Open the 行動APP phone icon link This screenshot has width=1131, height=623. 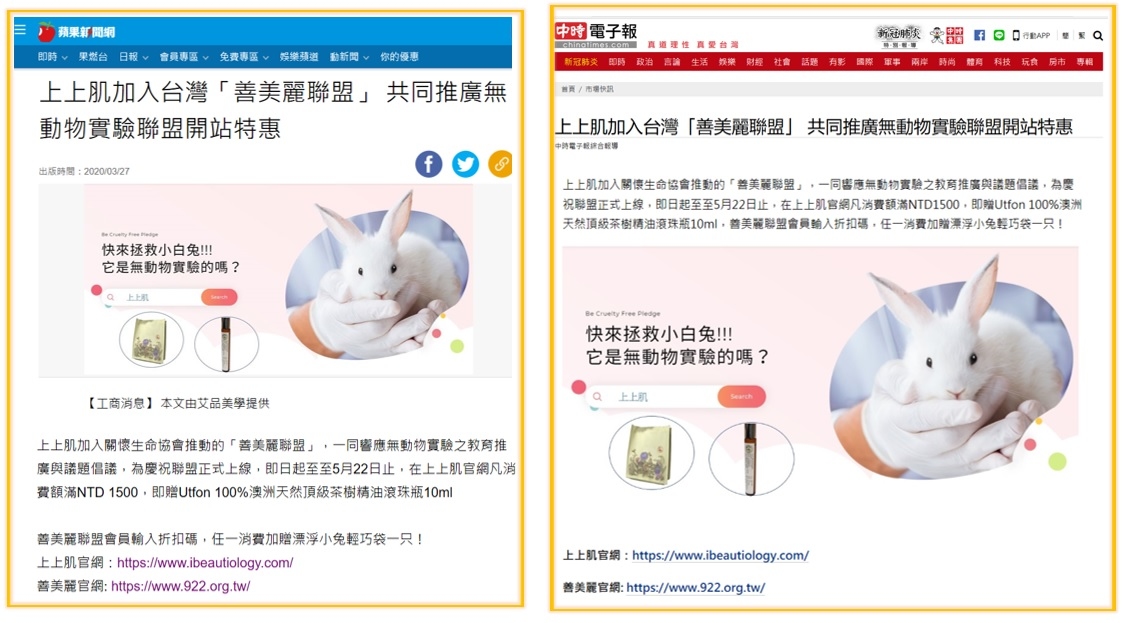click(1031, 35)
